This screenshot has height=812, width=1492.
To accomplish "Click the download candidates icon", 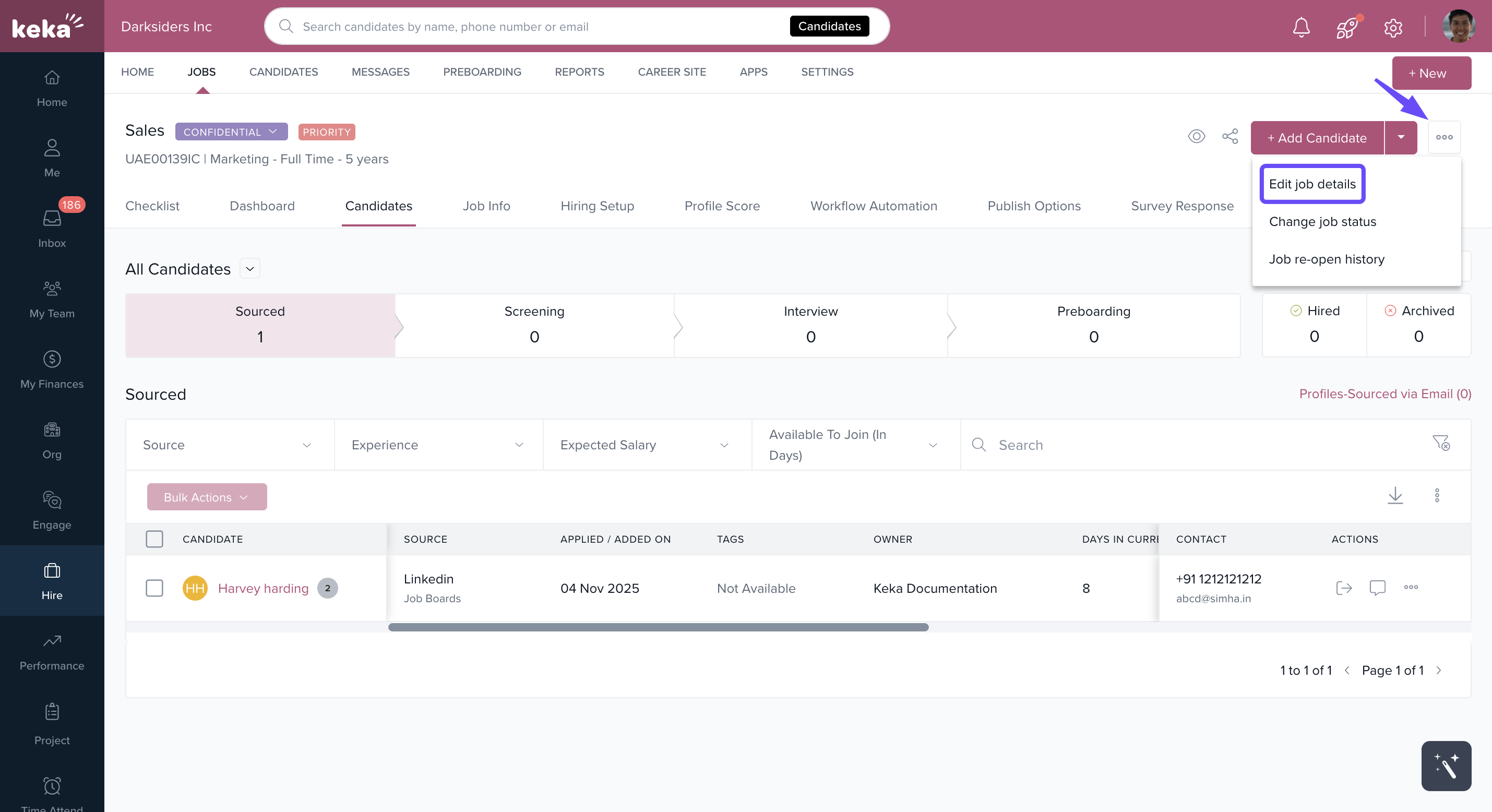I will pyautogui.click(x=1395, y=495).
